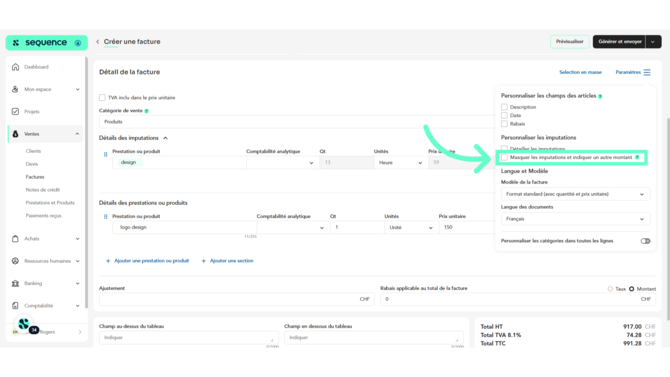
Task: Go to Notes de crédit
Action: point(43,190)
